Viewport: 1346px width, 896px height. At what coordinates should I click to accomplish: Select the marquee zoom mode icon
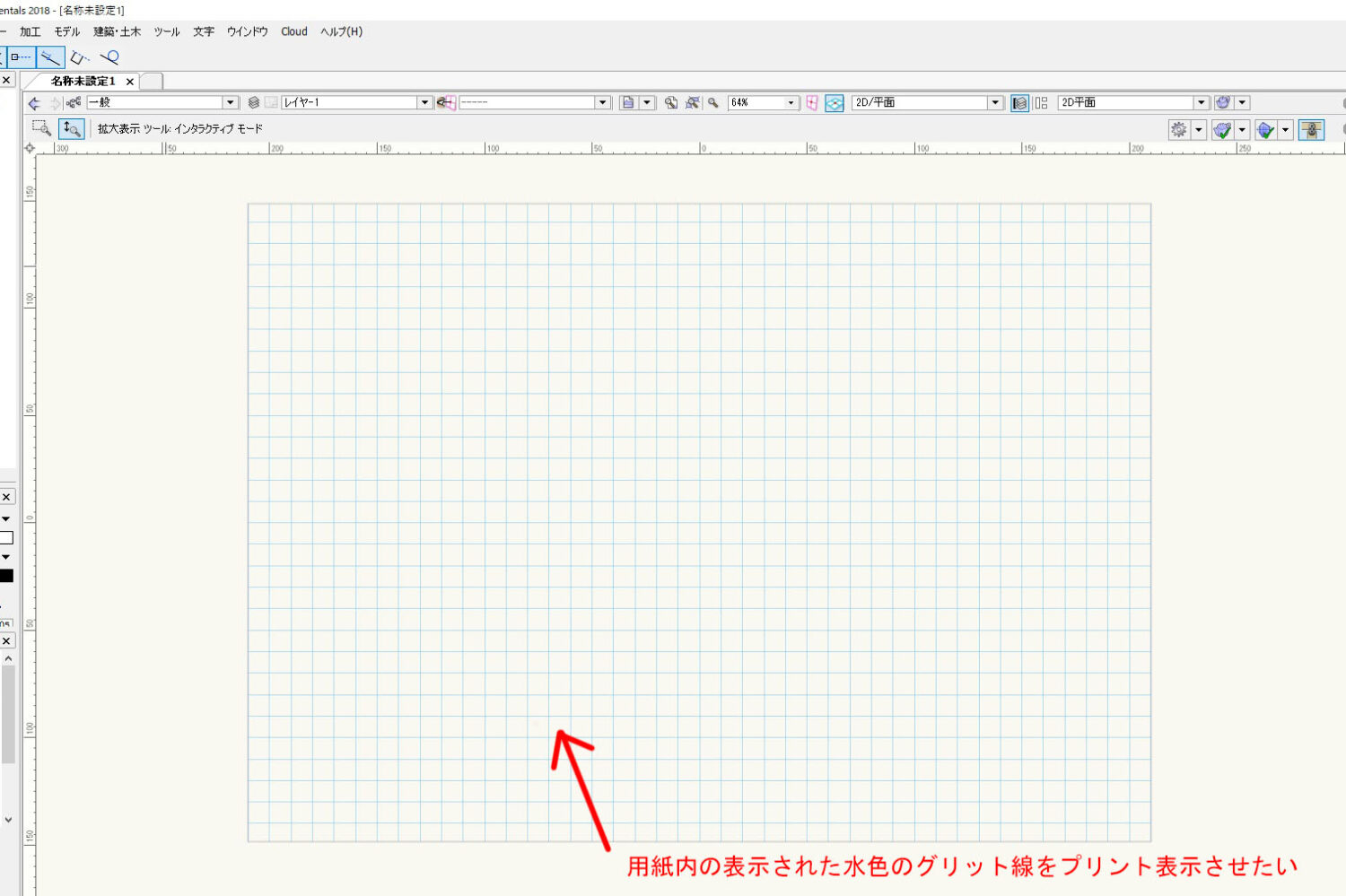[41, 129]
